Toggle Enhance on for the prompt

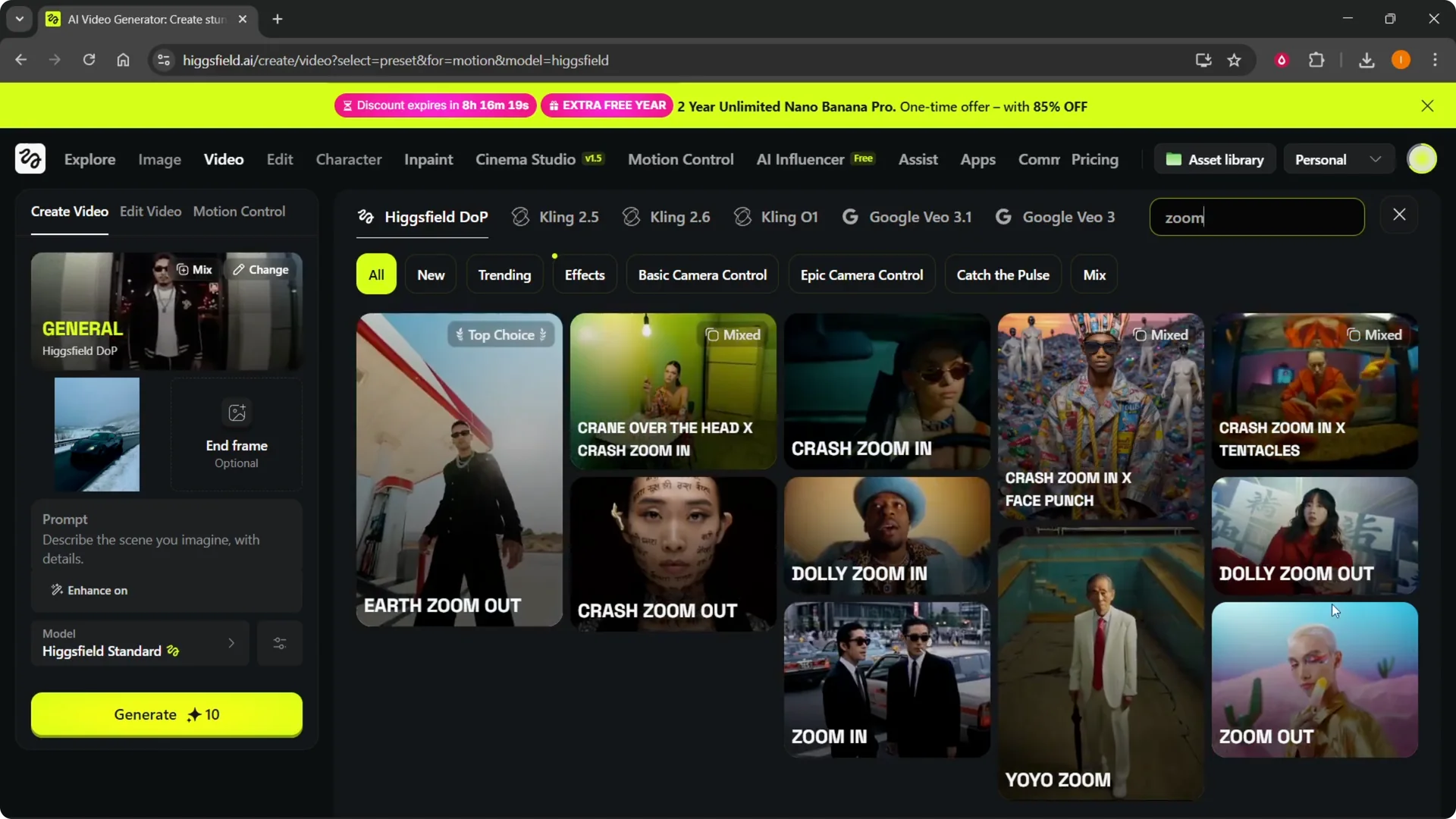point(89,591)
